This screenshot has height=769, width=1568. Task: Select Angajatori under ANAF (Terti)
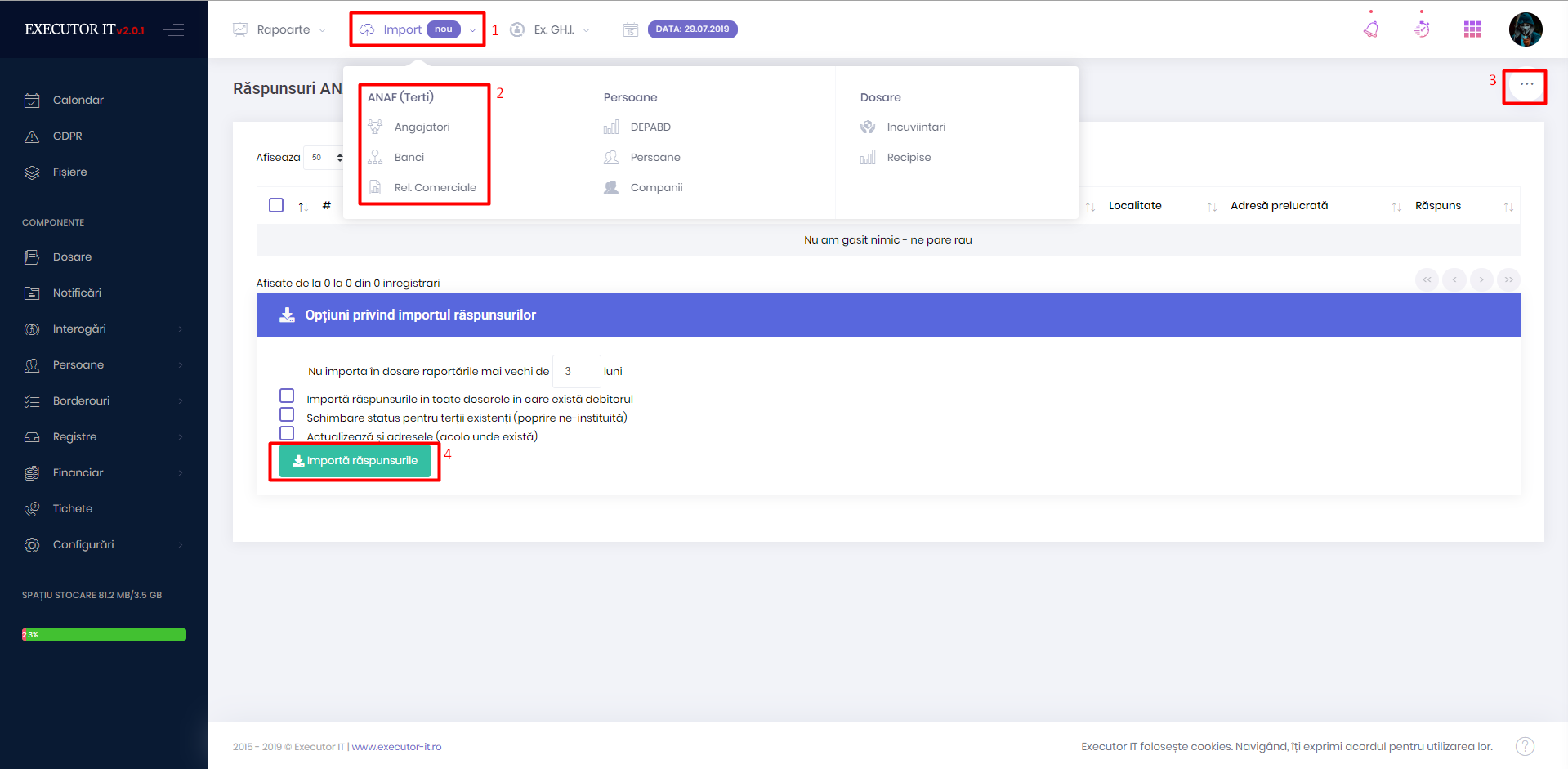[x=422, y=127]
